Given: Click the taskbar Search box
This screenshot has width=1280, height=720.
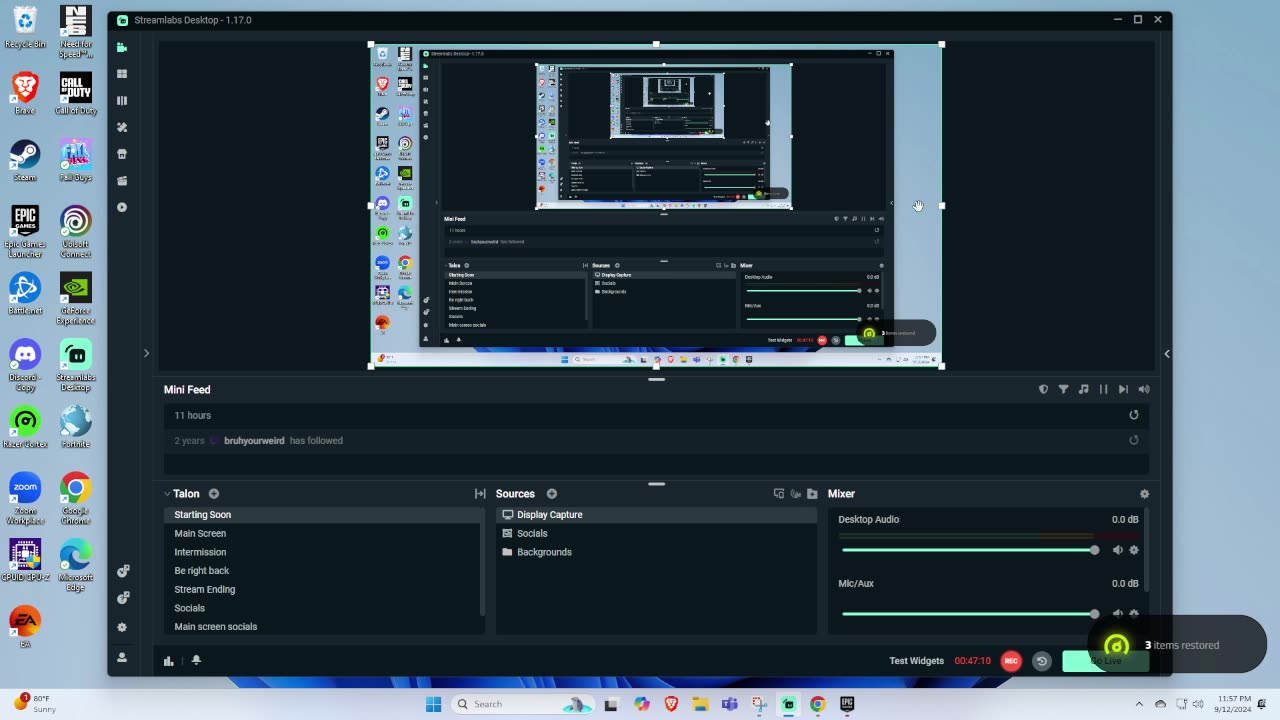Looking at the screenshot, I should coord(523,704).
